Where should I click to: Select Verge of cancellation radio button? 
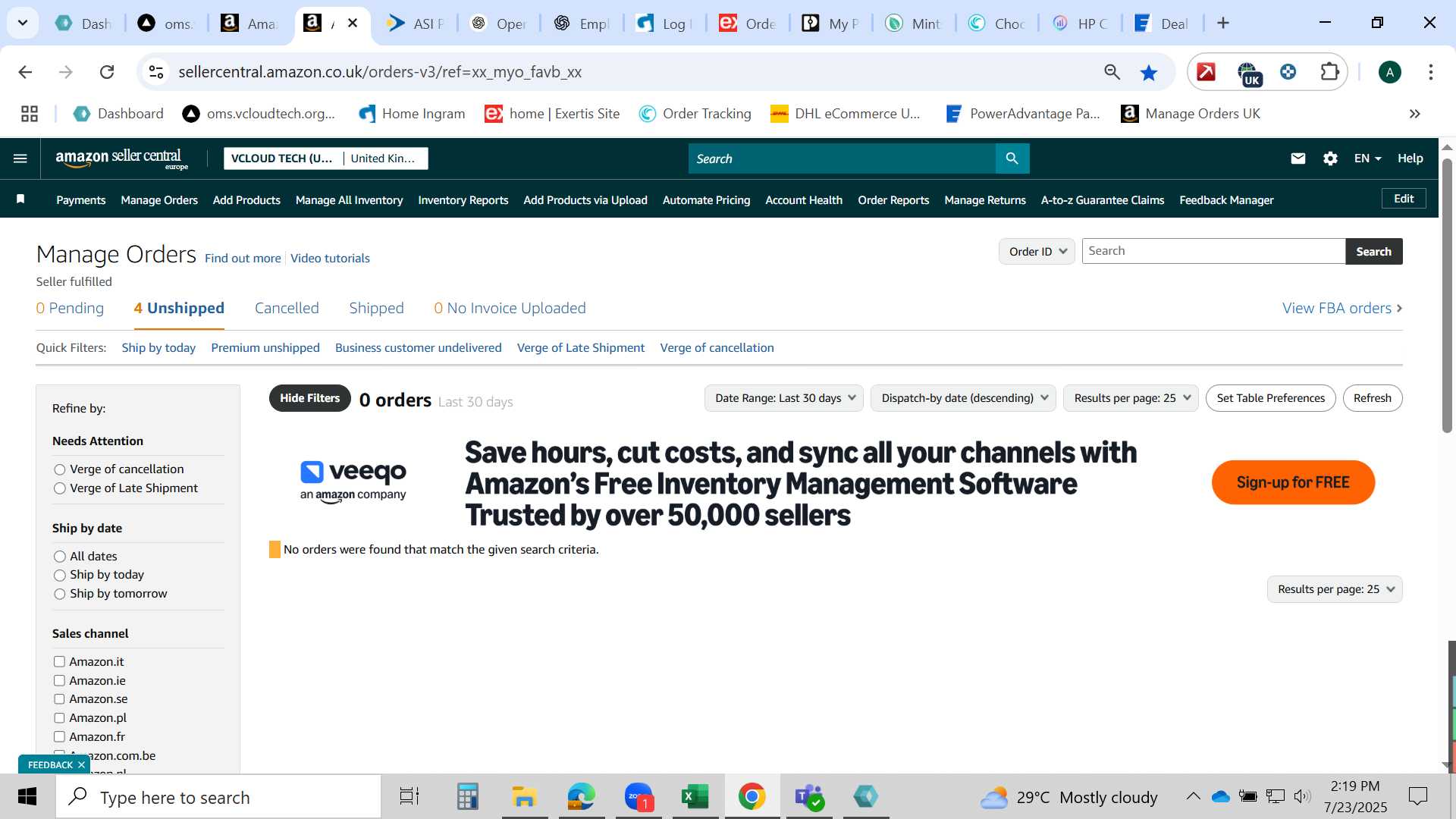[60, 470]
